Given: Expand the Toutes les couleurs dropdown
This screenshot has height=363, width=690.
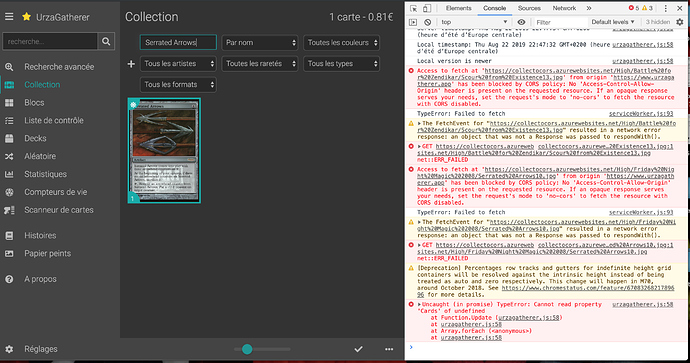Looking at the screenshot, I should (341, 43).
